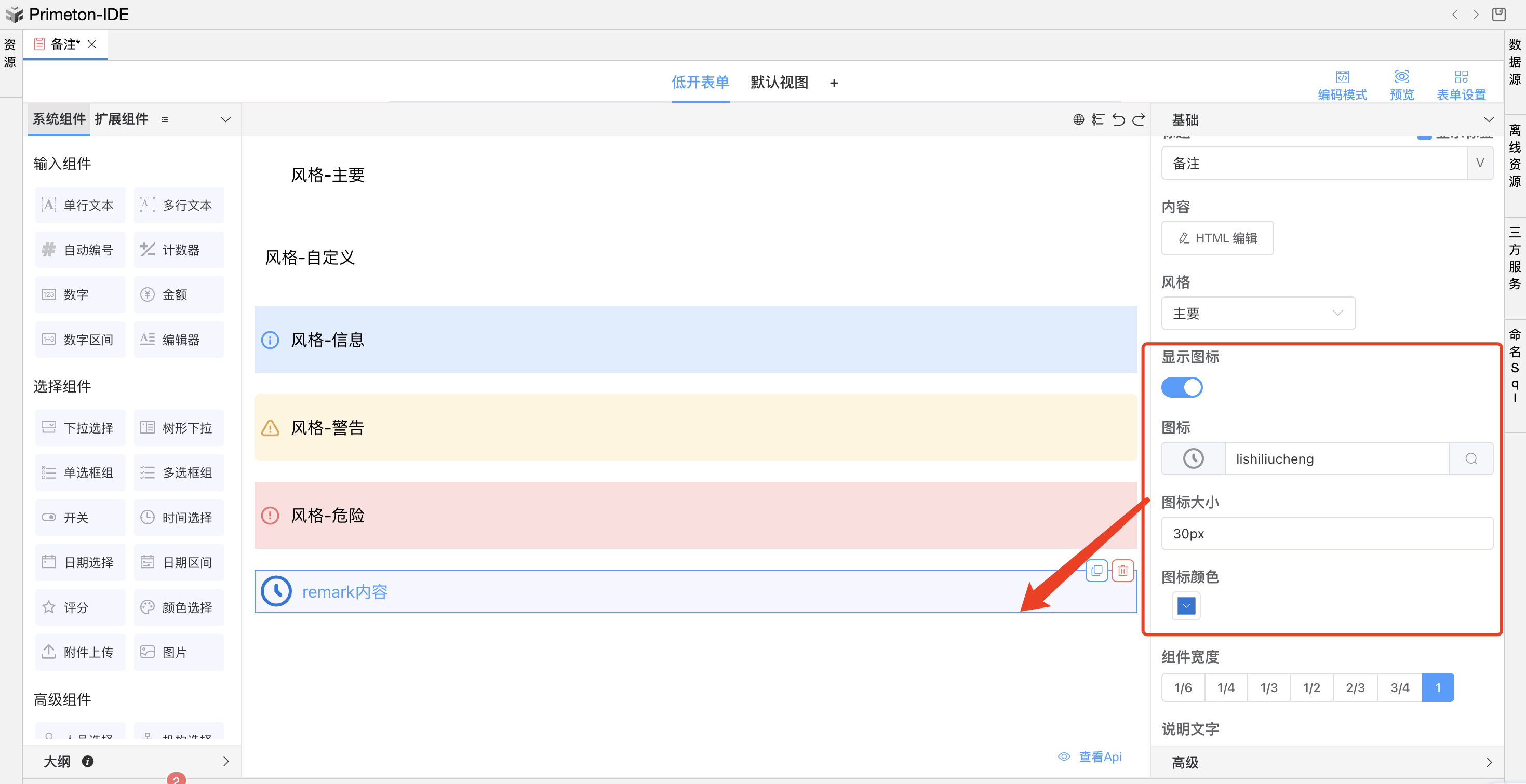Switch to the 默认视图 tab
The image size is (1526, 784).
pyautogui.click(x=779, y=83)
